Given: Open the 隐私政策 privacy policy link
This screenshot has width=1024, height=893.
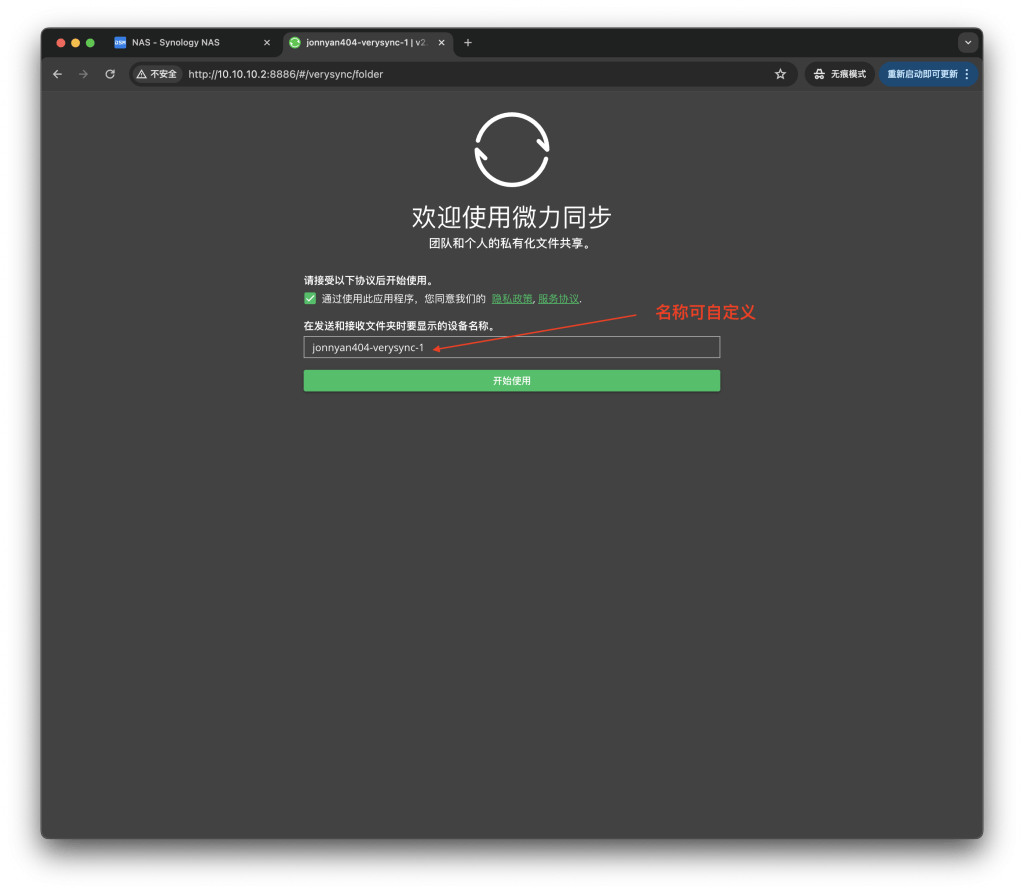Looking at the screenshot, I should (x=512, y=299).
